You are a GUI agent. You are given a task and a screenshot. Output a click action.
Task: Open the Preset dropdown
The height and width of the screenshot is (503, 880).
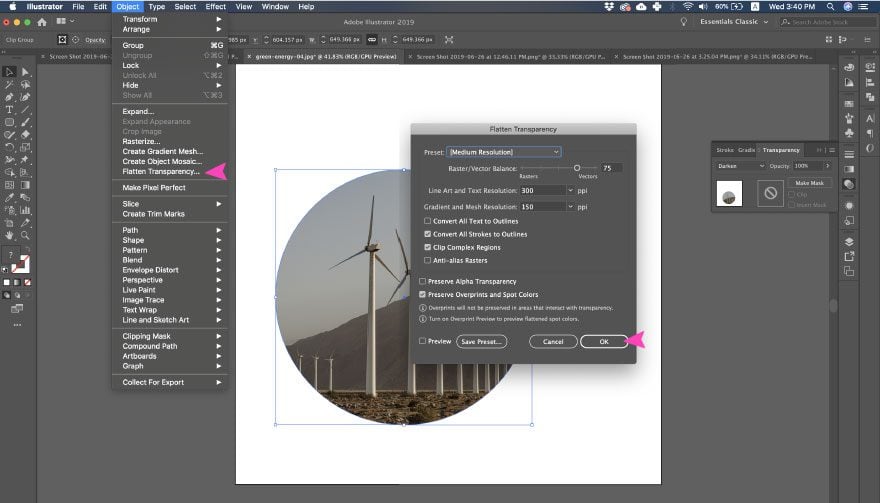click(x=503, y=152)
